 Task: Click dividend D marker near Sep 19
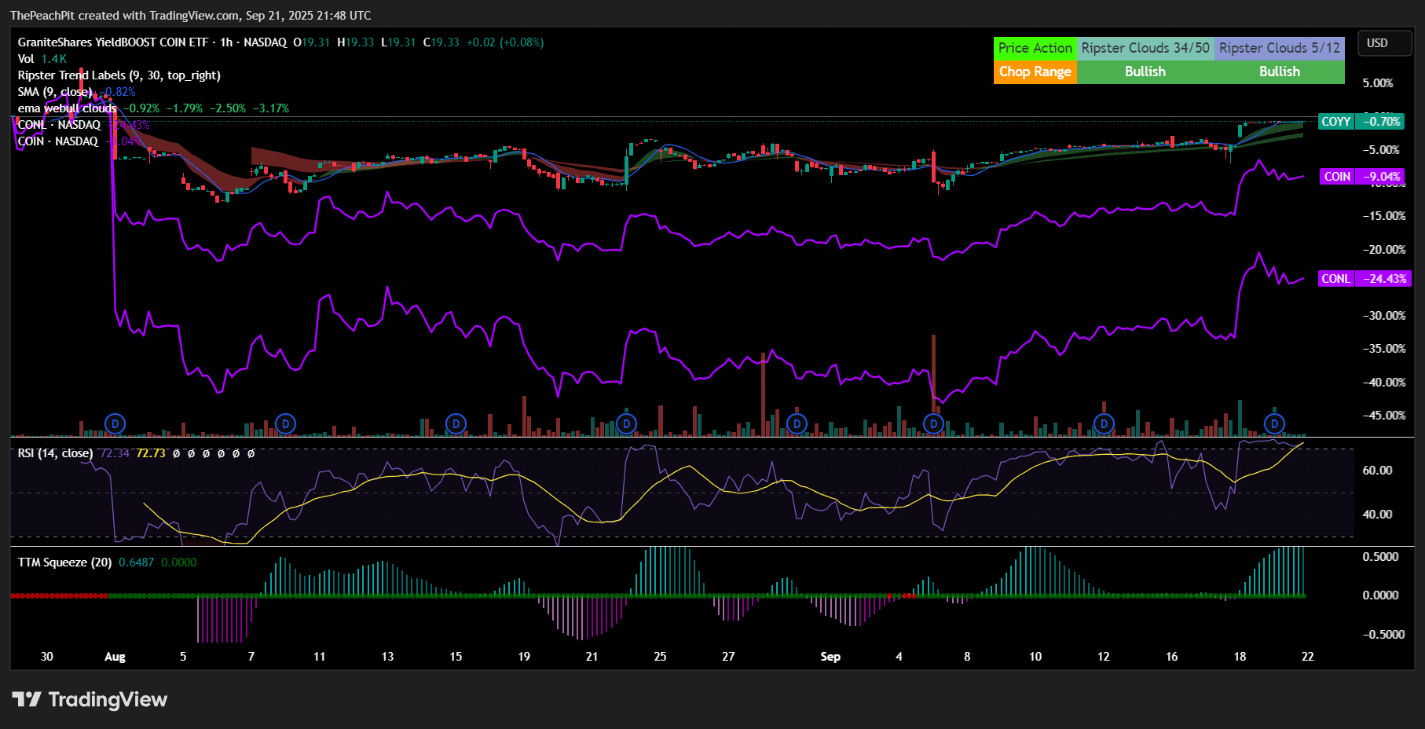pyautogui.click(x=1275, y=424)
